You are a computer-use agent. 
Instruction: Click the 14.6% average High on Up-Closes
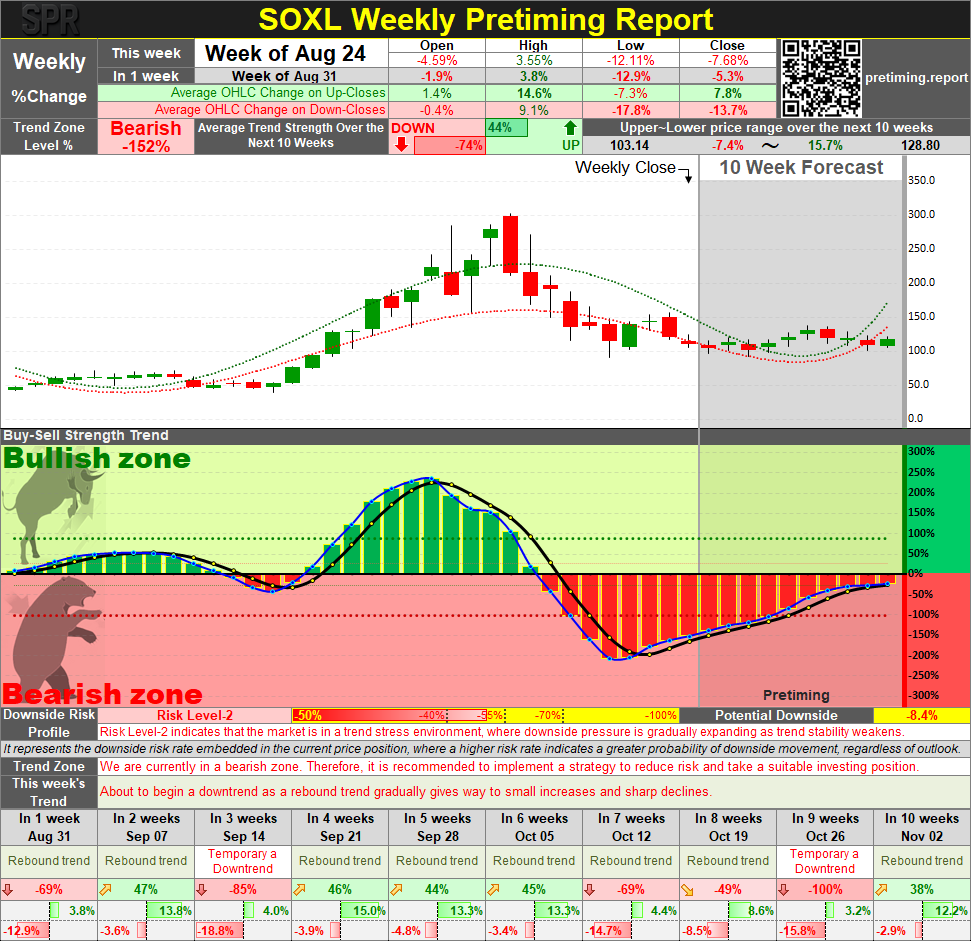pos(534,93)
